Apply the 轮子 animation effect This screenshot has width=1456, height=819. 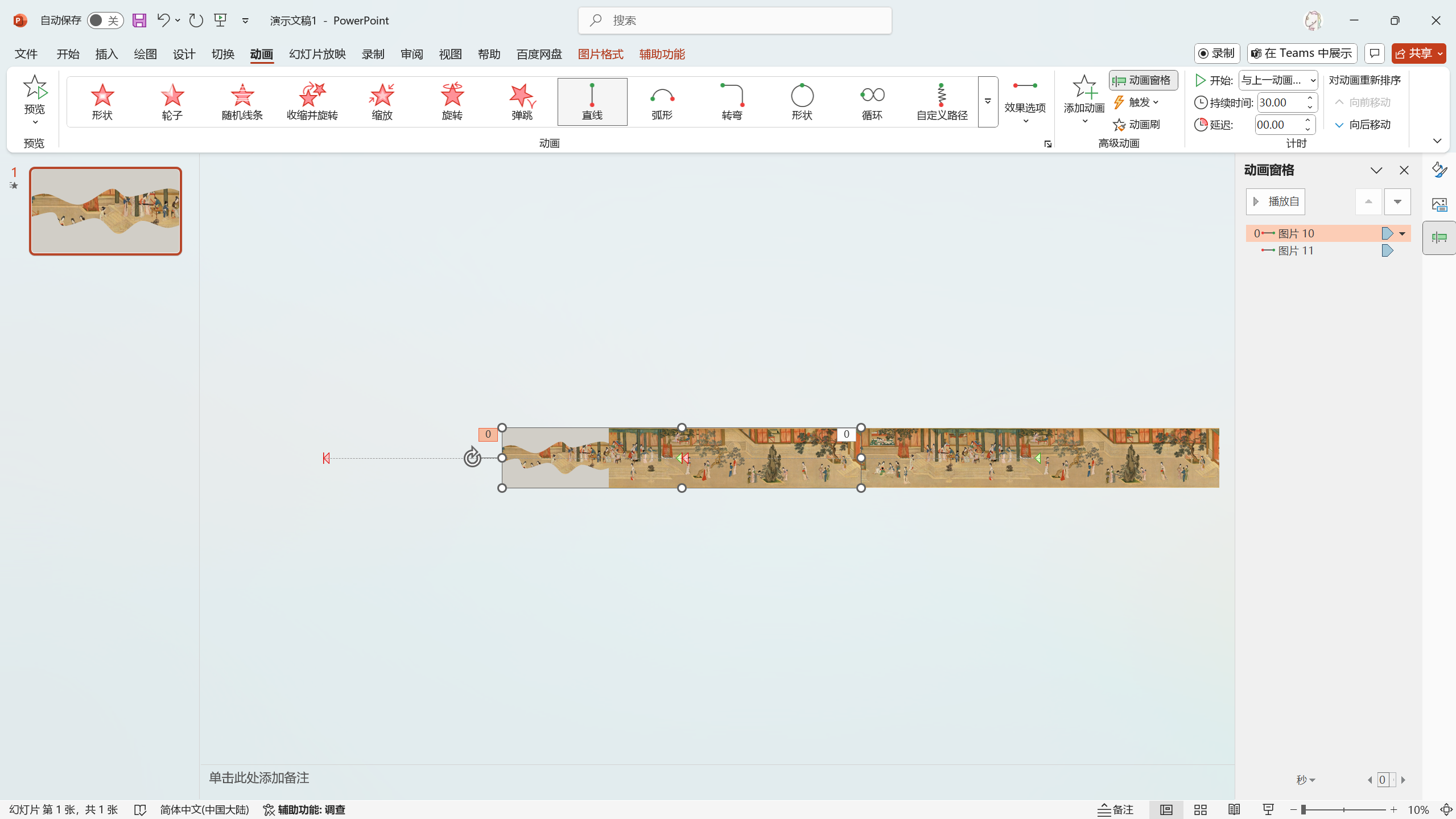[x=172, y=102]
